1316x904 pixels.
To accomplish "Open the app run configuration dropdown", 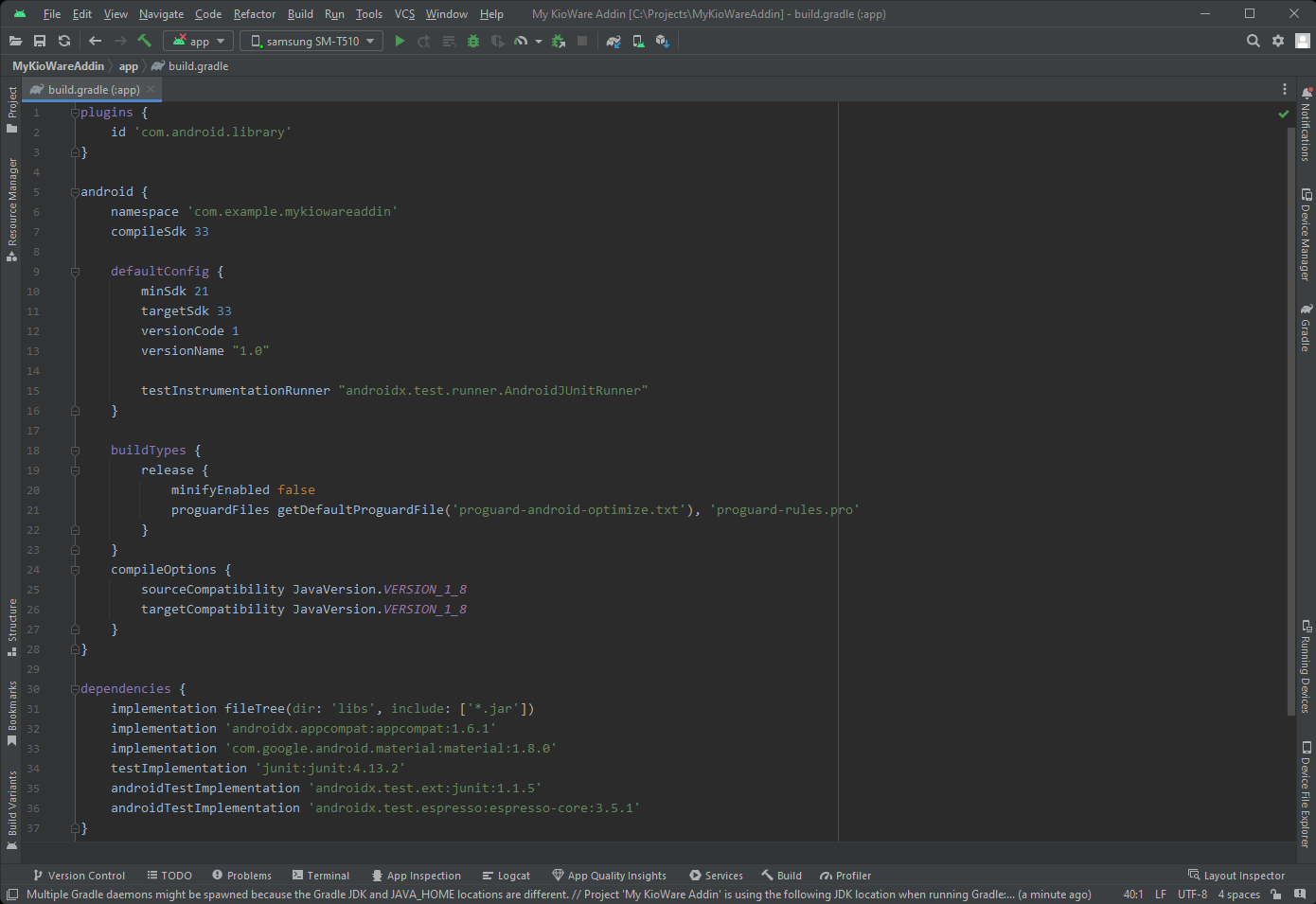I will pos(198,41).
